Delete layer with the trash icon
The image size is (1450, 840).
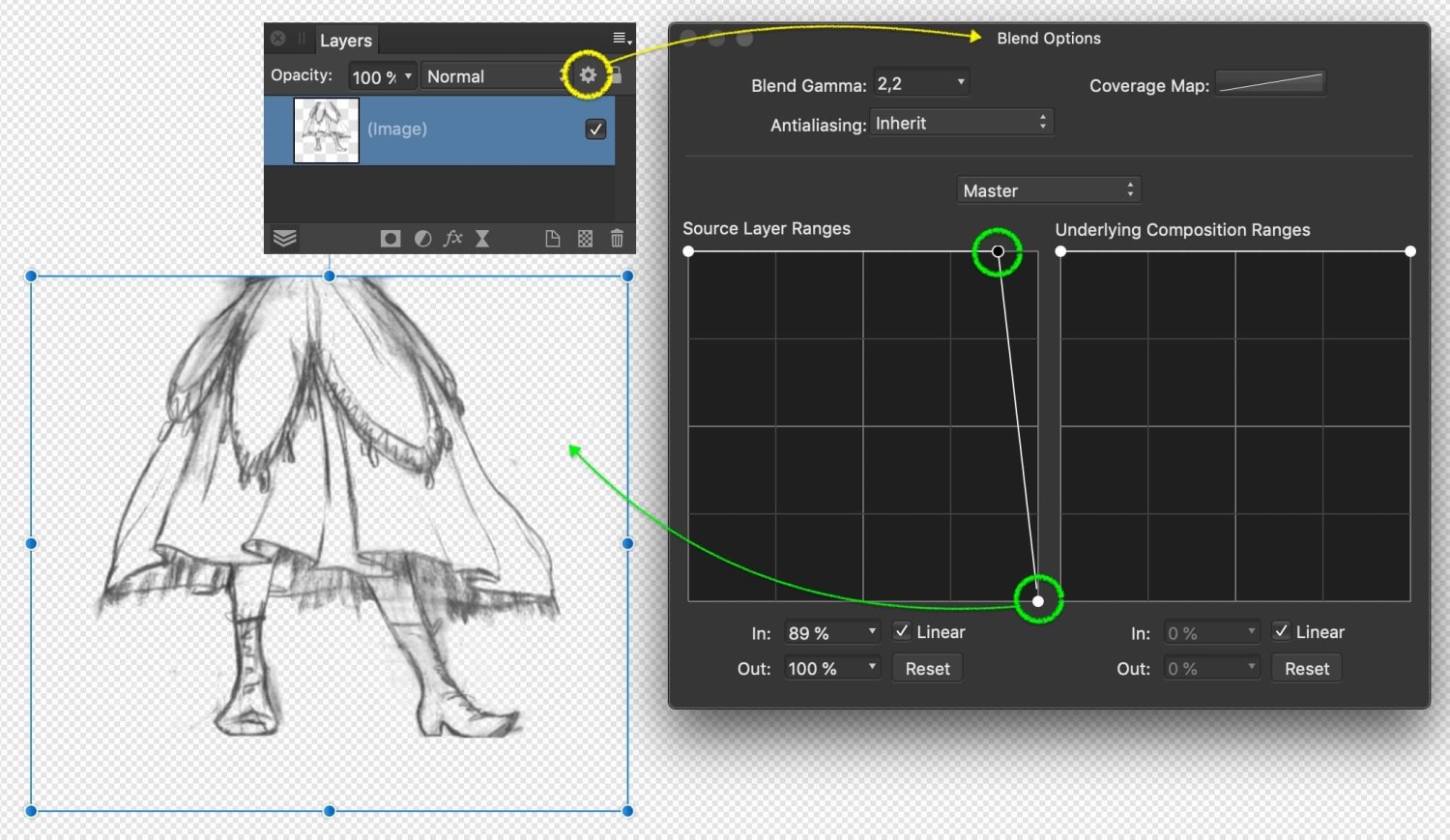[617, 239]
